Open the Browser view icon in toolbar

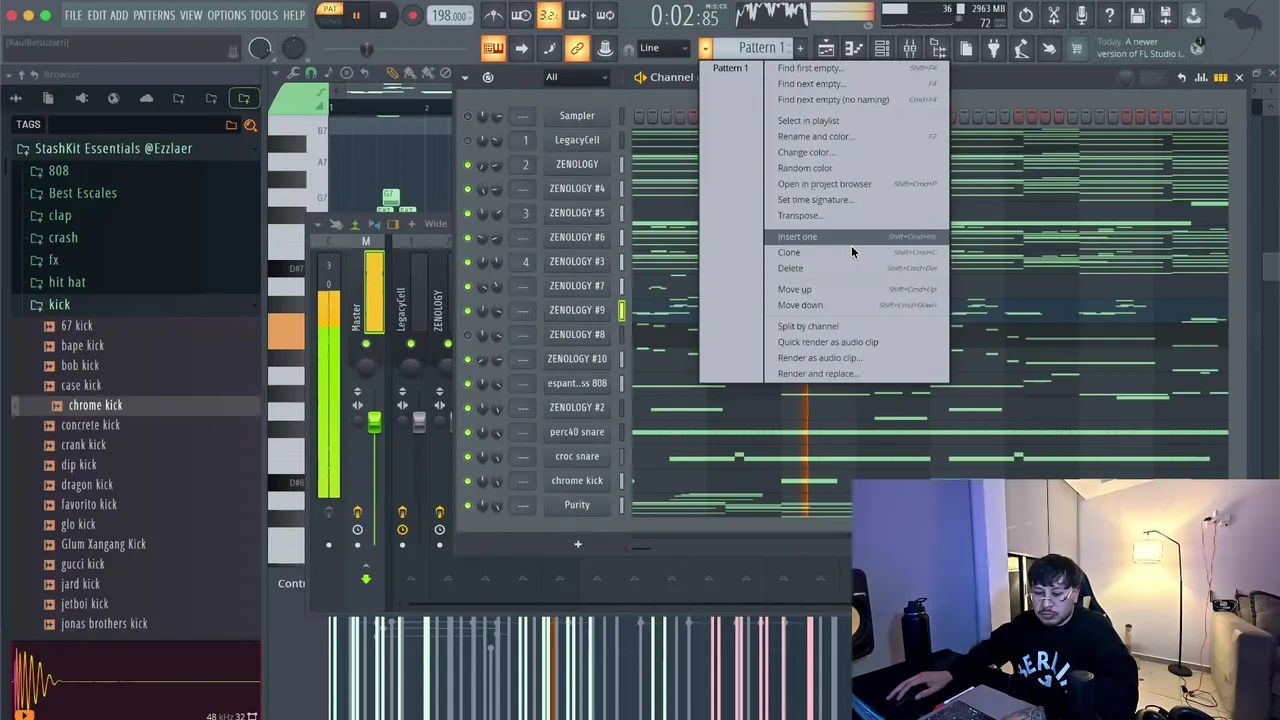(x=938, y=48)
